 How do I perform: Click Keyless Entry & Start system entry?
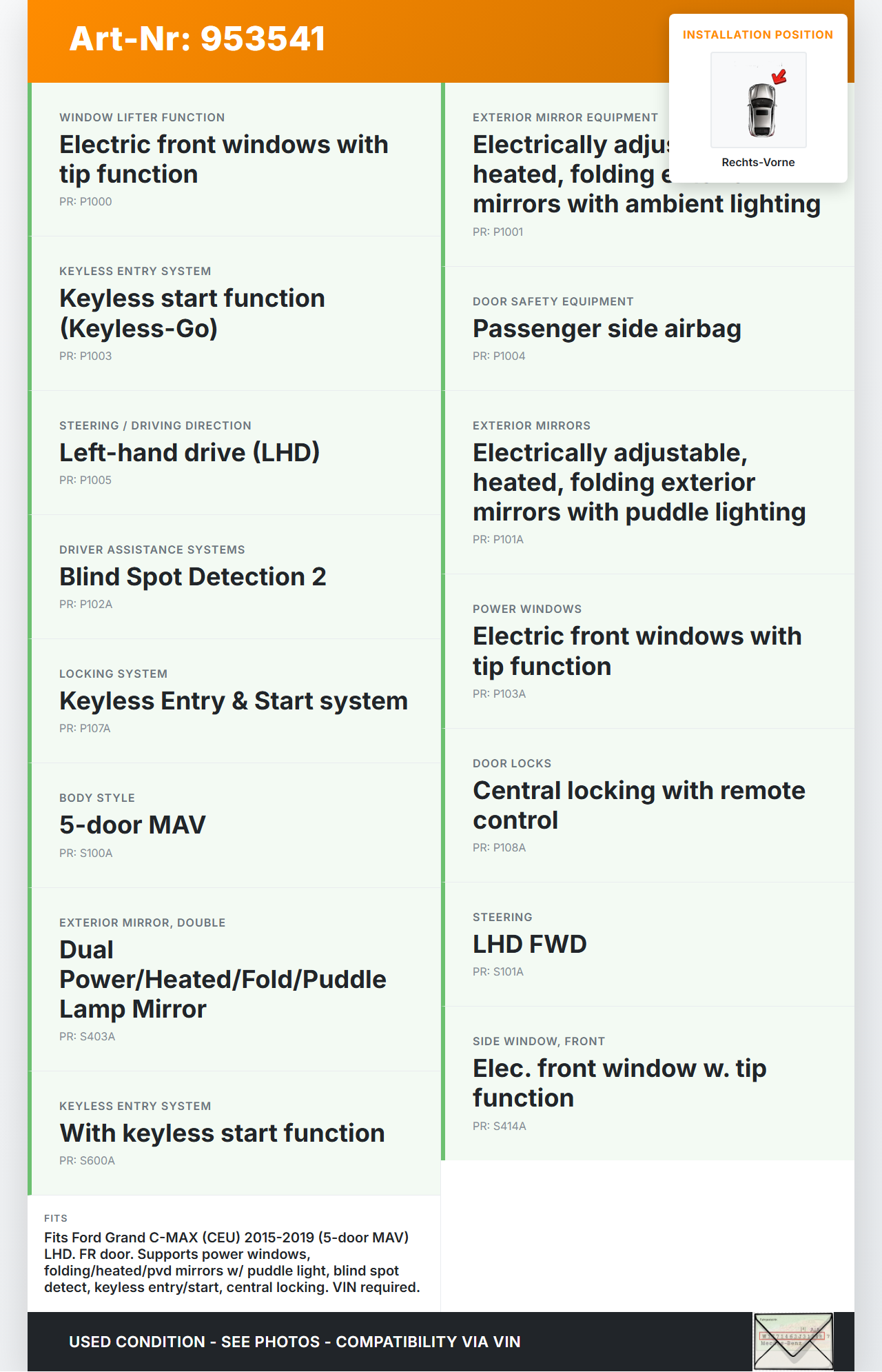click(x=234, y=701)
